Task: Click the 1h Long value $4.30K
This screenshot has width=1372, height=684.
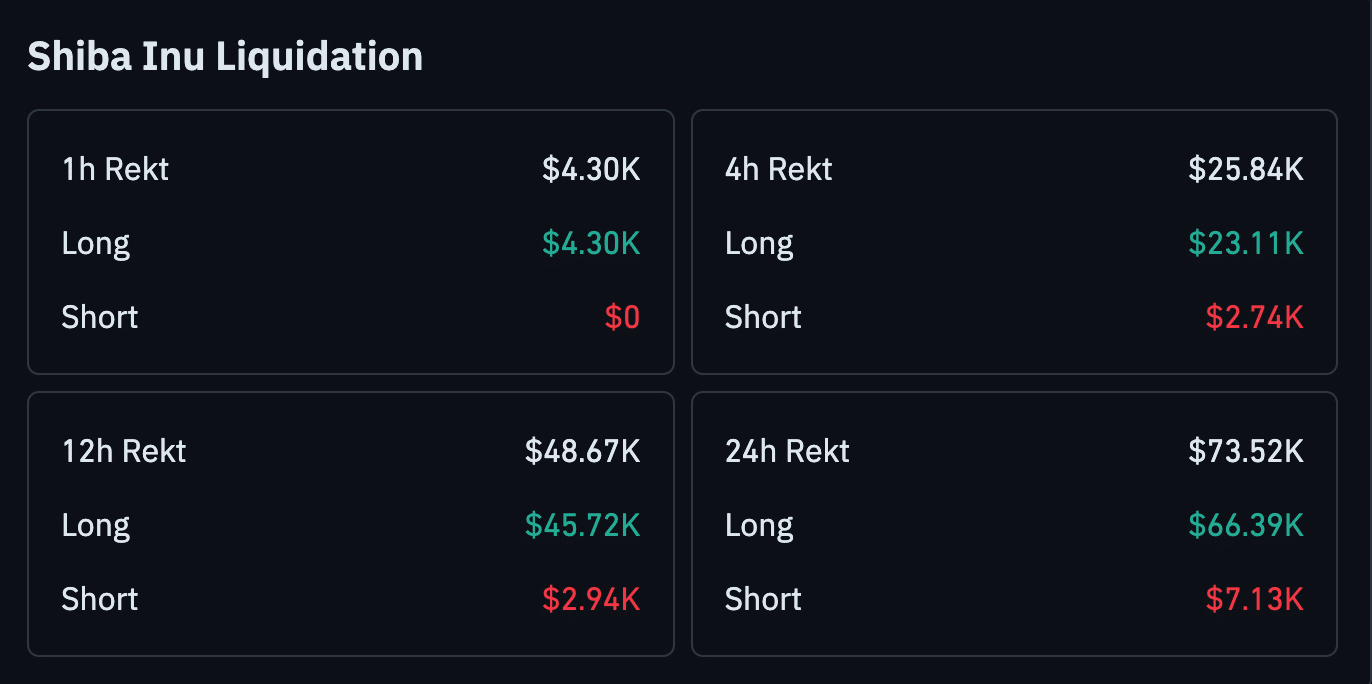Action: [x=591, y=243]
